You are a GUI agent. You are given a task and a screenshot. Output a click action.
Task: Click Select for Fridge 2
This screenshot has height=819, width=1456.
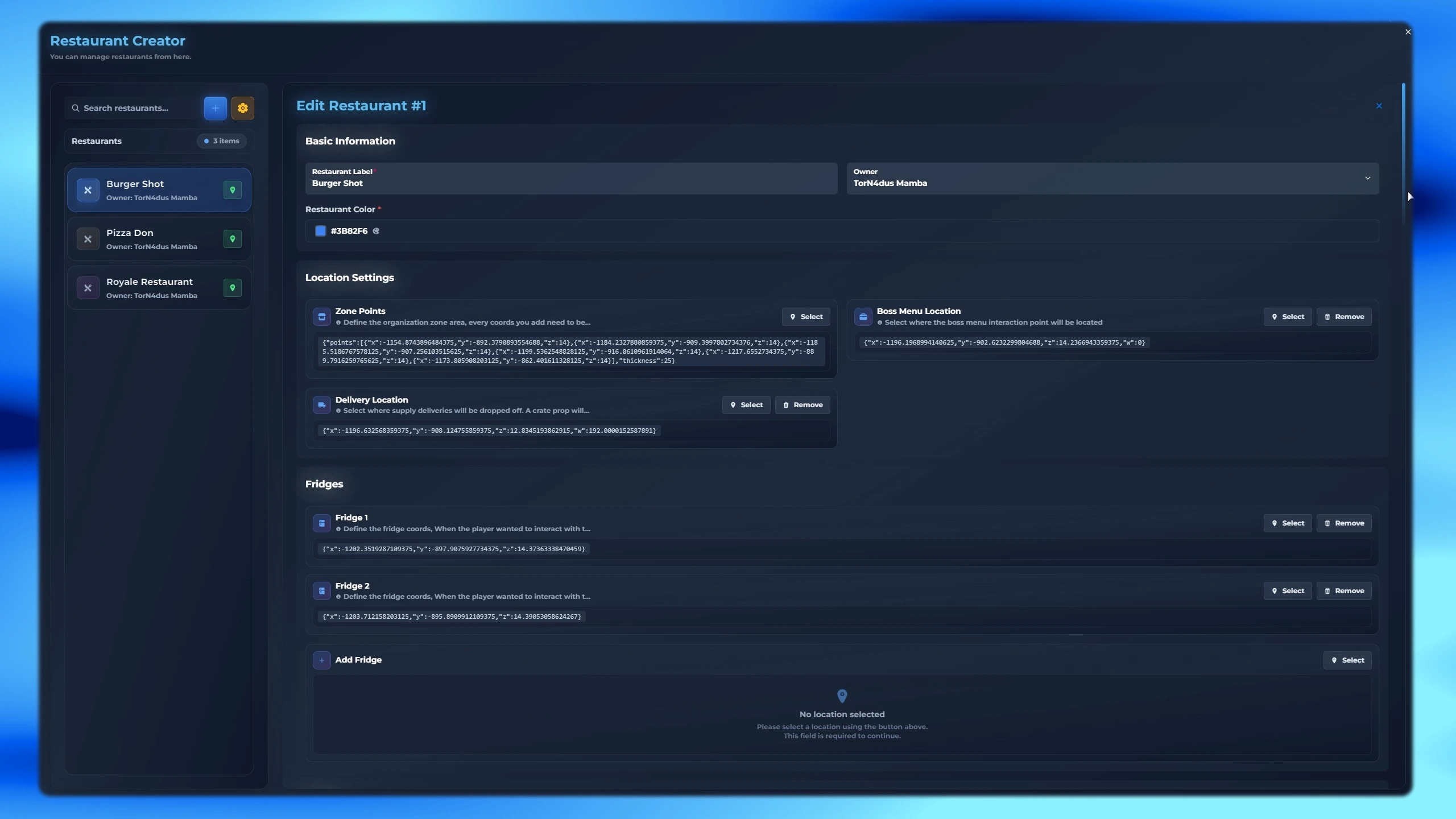pos(1287,591)
